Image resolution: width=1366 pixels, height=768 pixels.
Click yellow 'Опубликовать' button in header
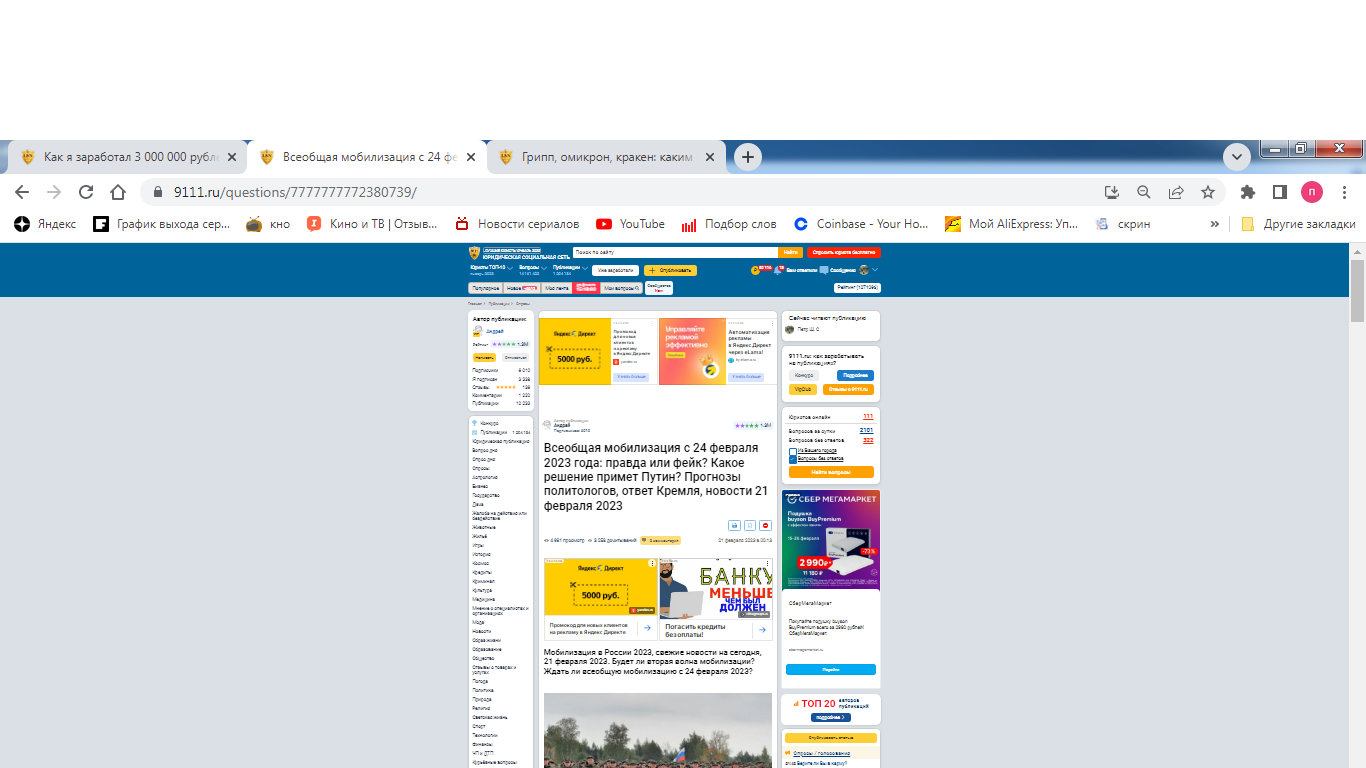(670, 271)
